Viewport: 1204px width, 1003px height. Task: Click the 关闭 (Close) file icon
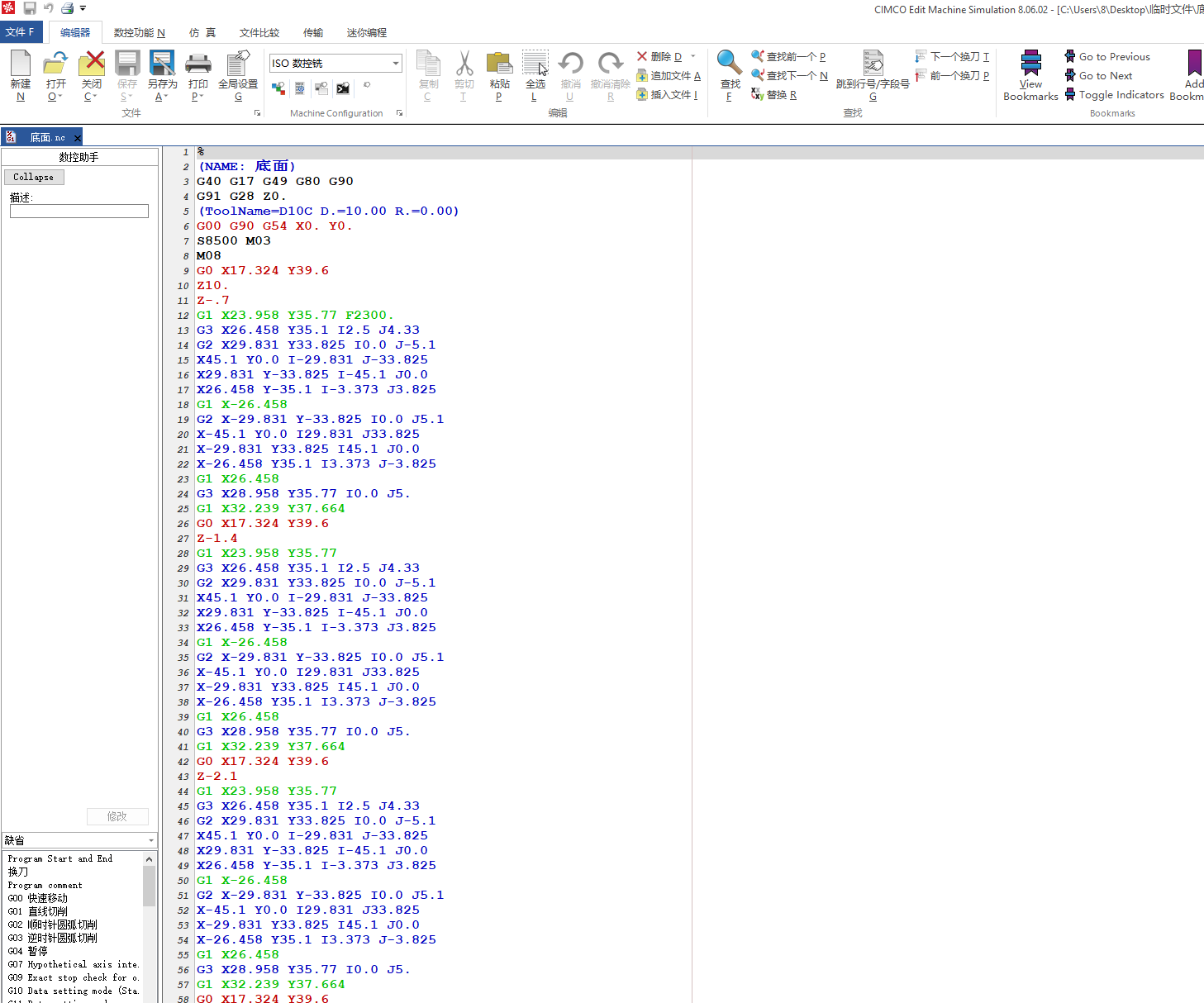coord(92,64)
